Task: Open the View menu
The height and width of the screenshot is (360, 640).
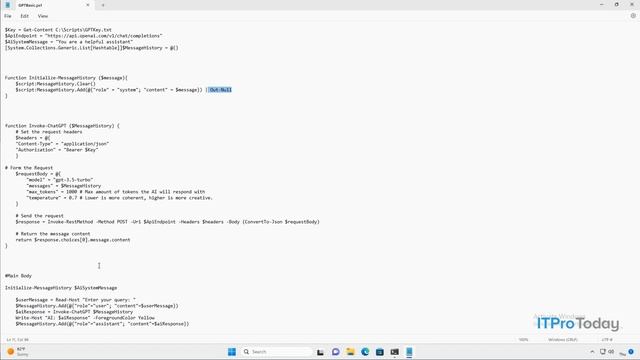Action: (43, 16)
